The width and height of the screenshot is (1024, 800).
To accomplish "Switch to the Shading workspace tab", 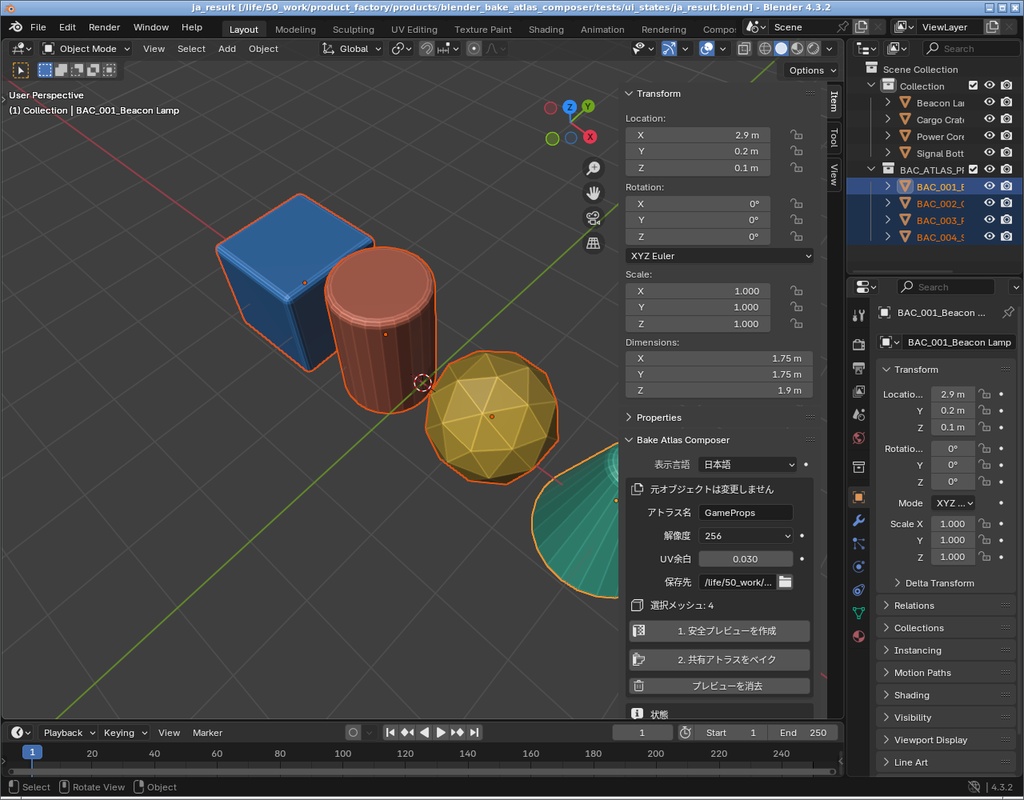I will click(546, 29).
